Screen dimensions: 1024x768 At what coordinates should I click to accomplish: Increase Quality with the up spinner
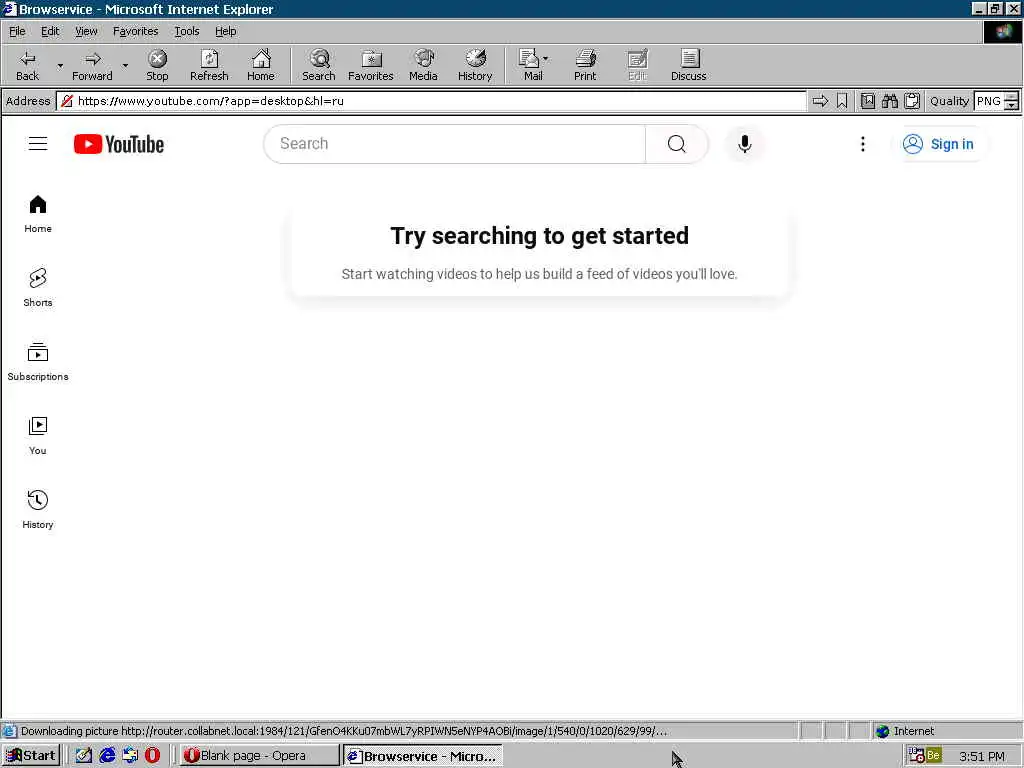pyautogui.click(x=1011, y=97)
